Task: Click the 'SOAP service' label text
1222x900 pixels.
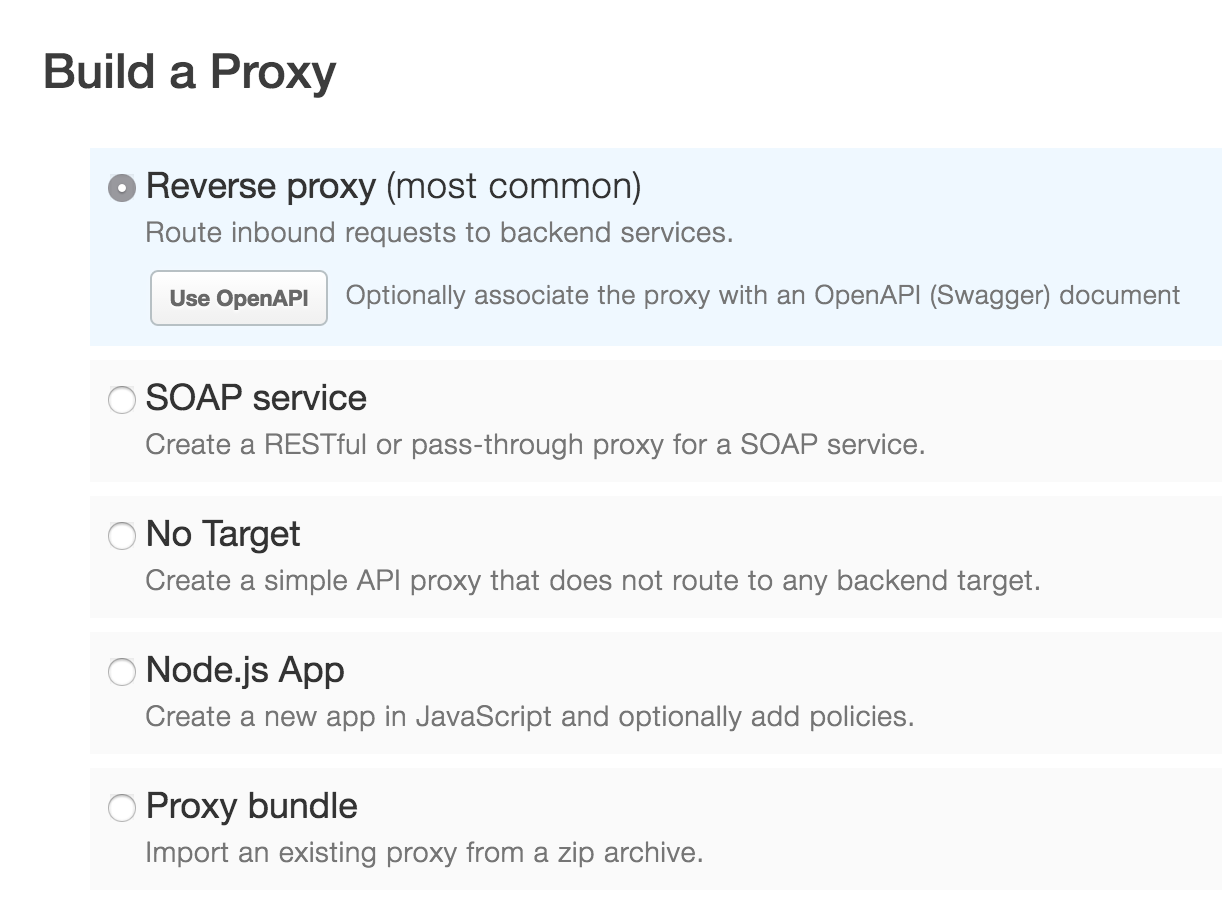Action: point(256,398)
